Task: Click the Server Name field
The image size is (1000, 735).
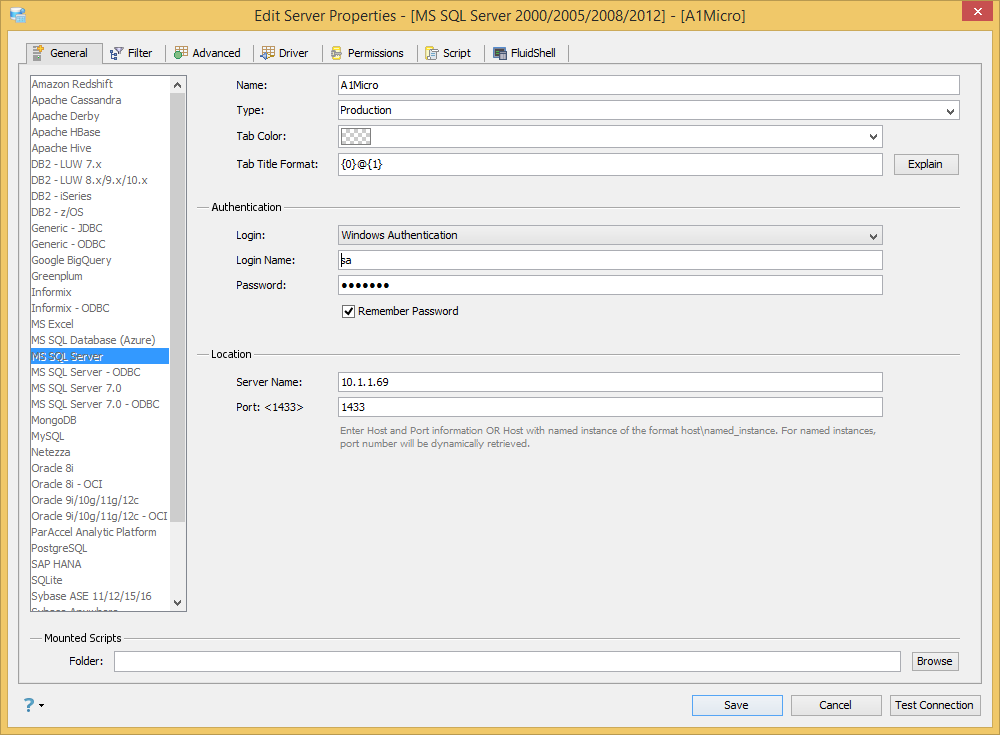Action: pos(610,382)
